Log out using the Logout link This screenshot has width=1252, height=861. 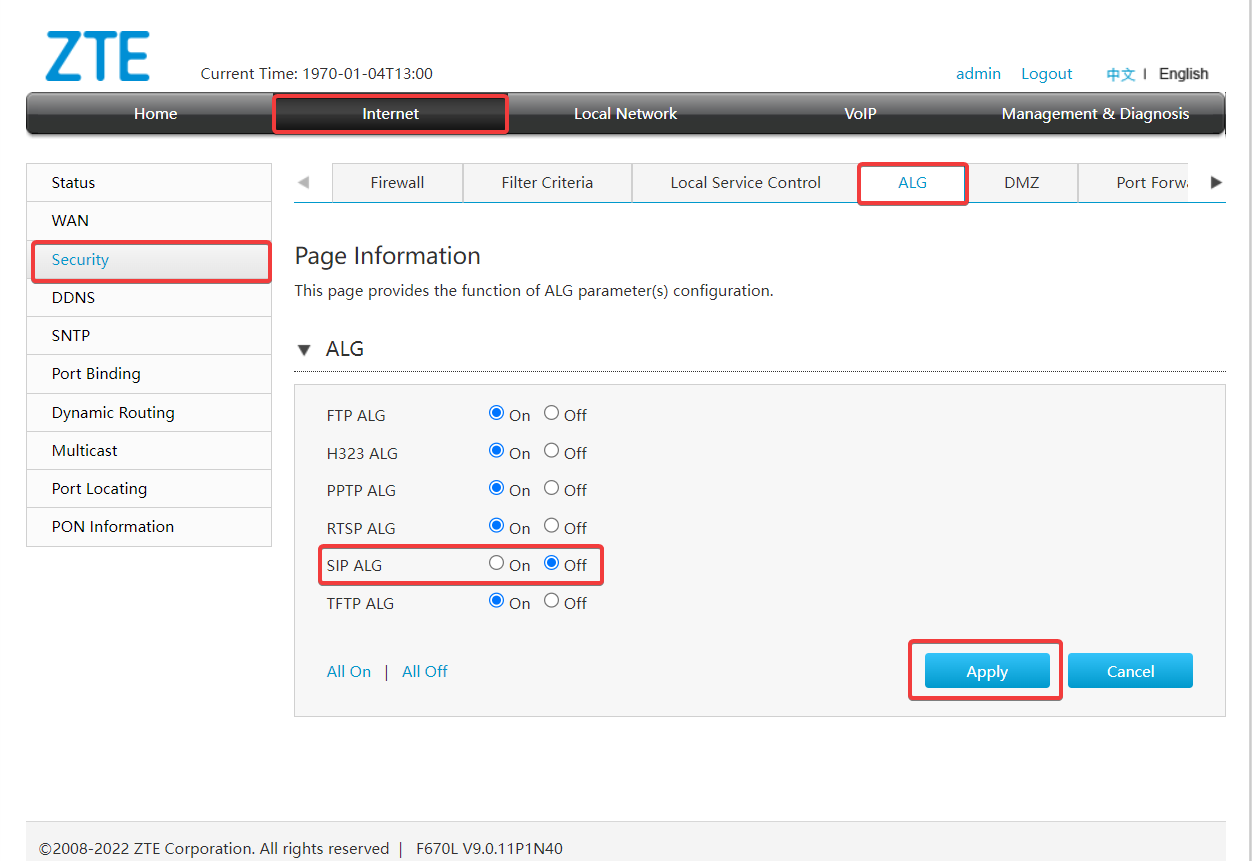[1046, 74]
